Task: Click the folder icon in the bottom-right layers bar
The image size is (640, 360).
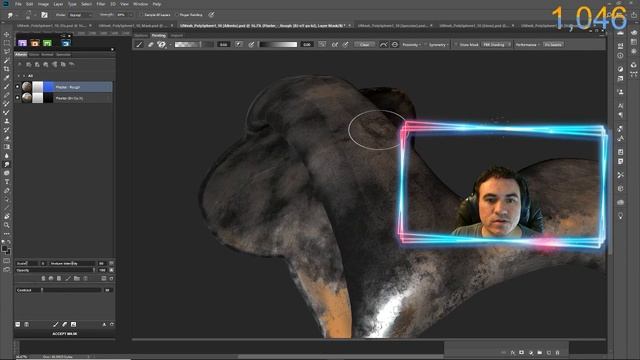Action: click(x=540, y=352)
